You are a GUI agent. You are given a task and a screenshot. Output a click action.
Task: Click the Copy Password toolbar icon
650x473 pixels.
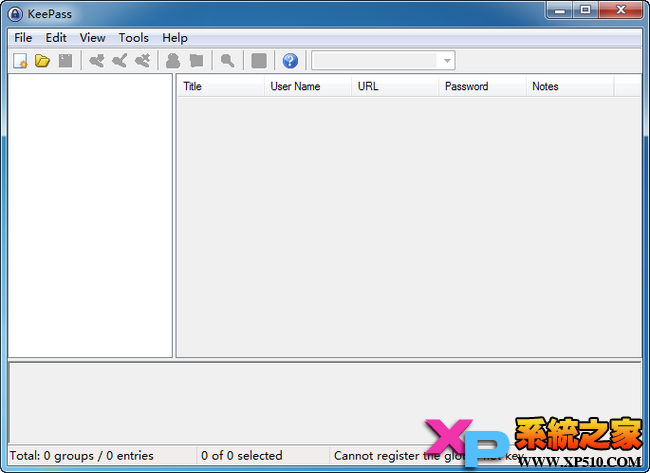pyautogui.click(x=196, y=61)
